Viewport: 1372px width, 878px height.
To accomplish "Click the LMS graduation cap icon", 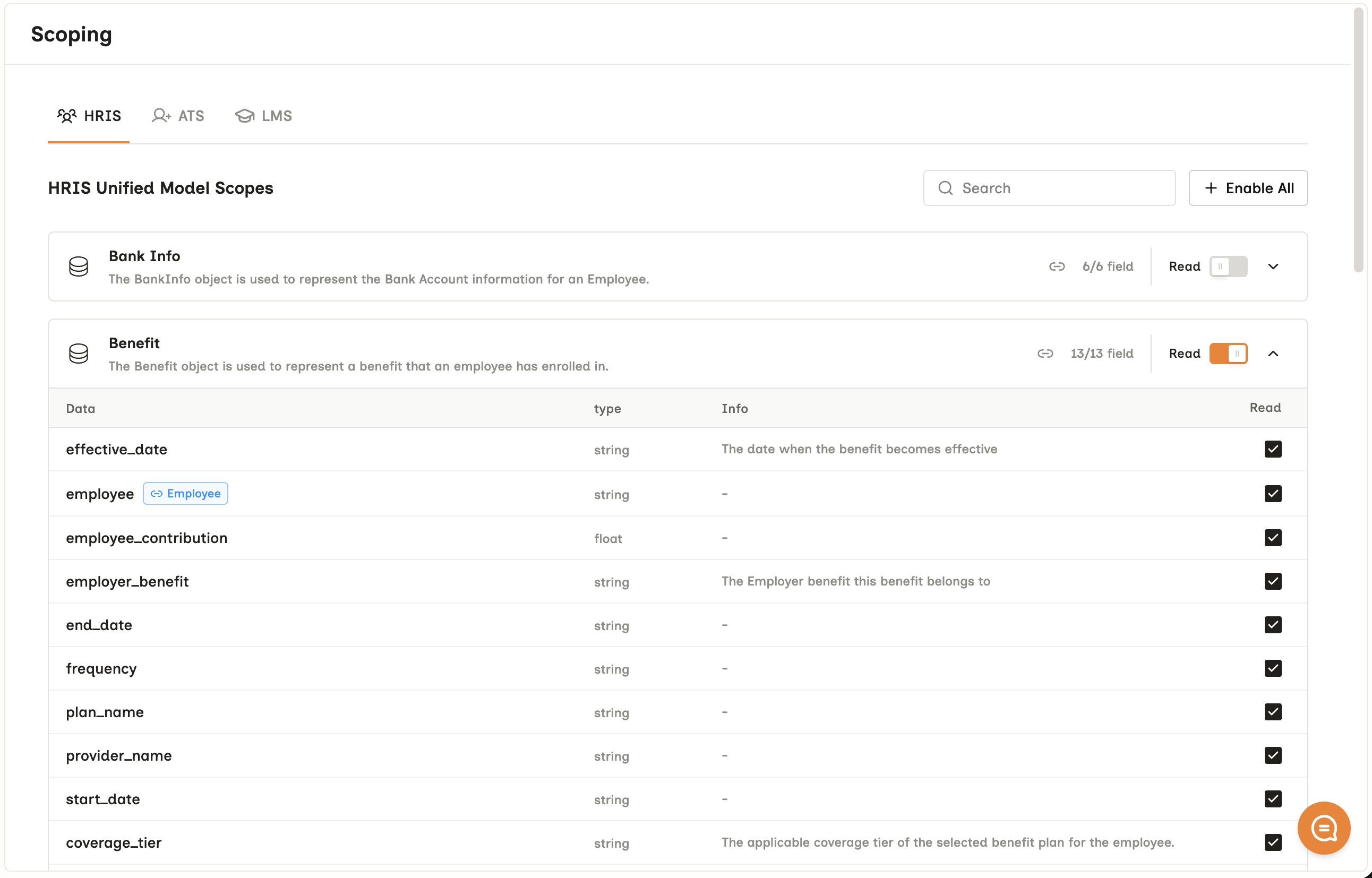I will coord(245,116).
